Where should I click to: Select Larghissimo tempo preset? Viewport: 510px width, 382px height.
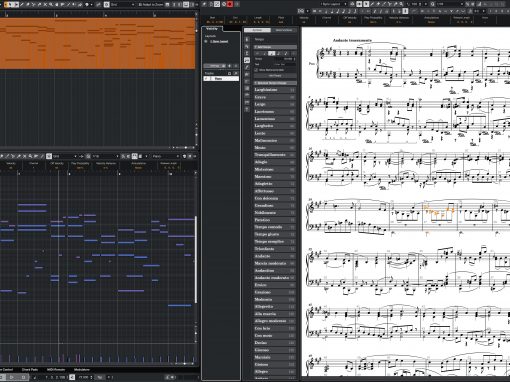coord(275,90)
